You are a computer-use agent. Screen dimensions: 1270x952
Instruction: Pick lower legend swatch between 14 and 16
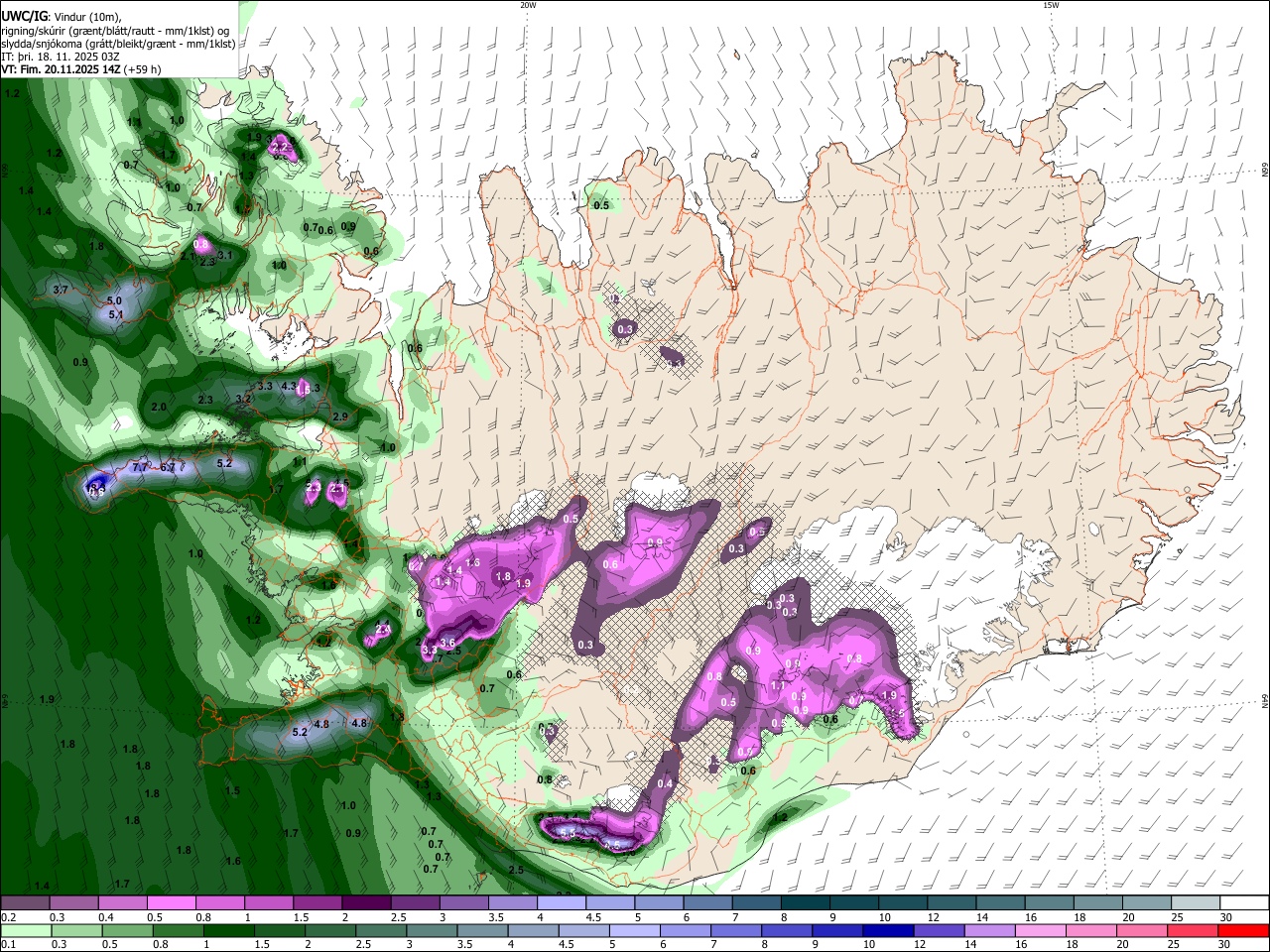[990, 930]
